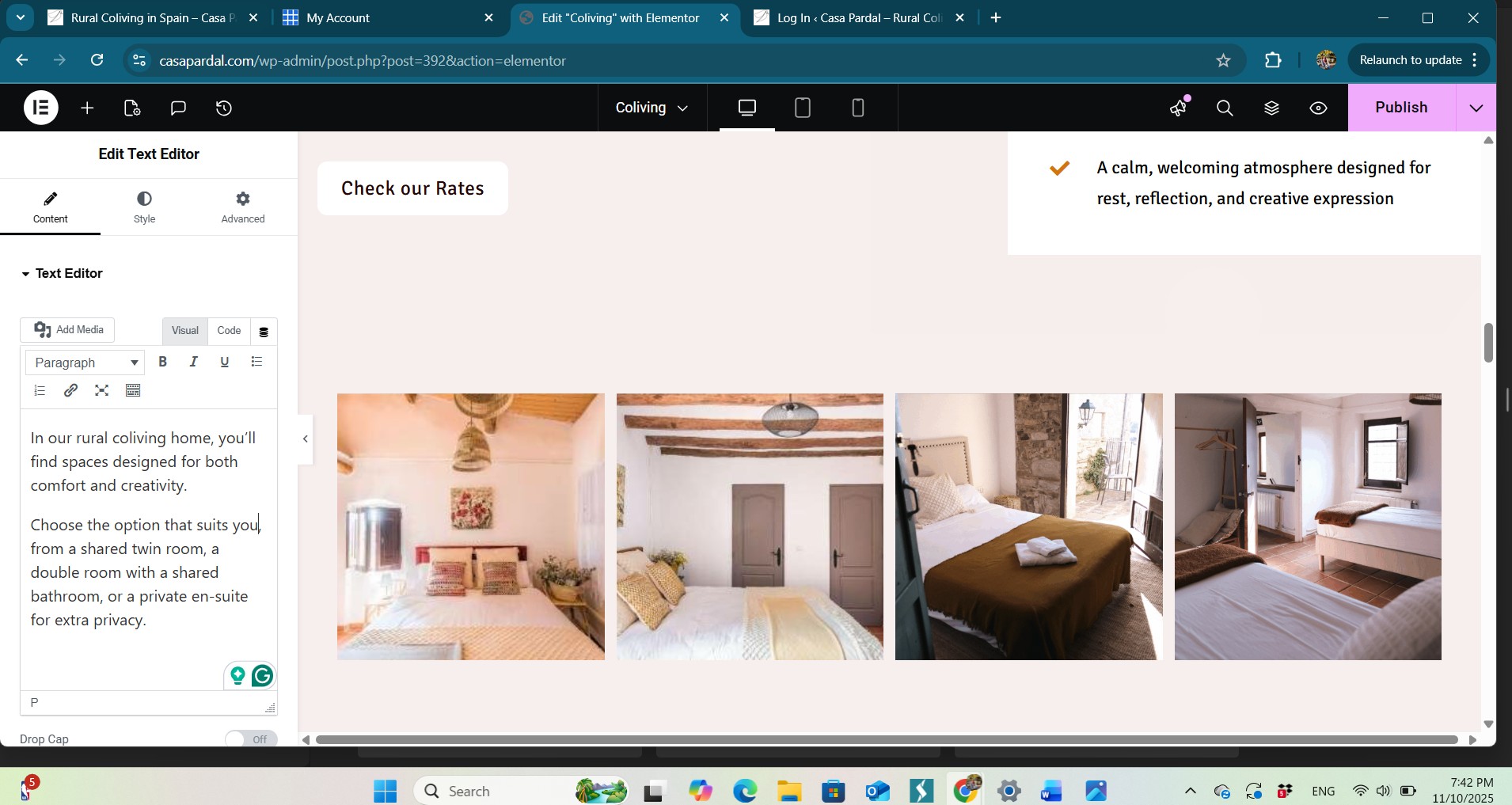This screenshot has height=805, width=1512.
Task: Apply italic formatting in text editor
Action: [x=193, y=362]
